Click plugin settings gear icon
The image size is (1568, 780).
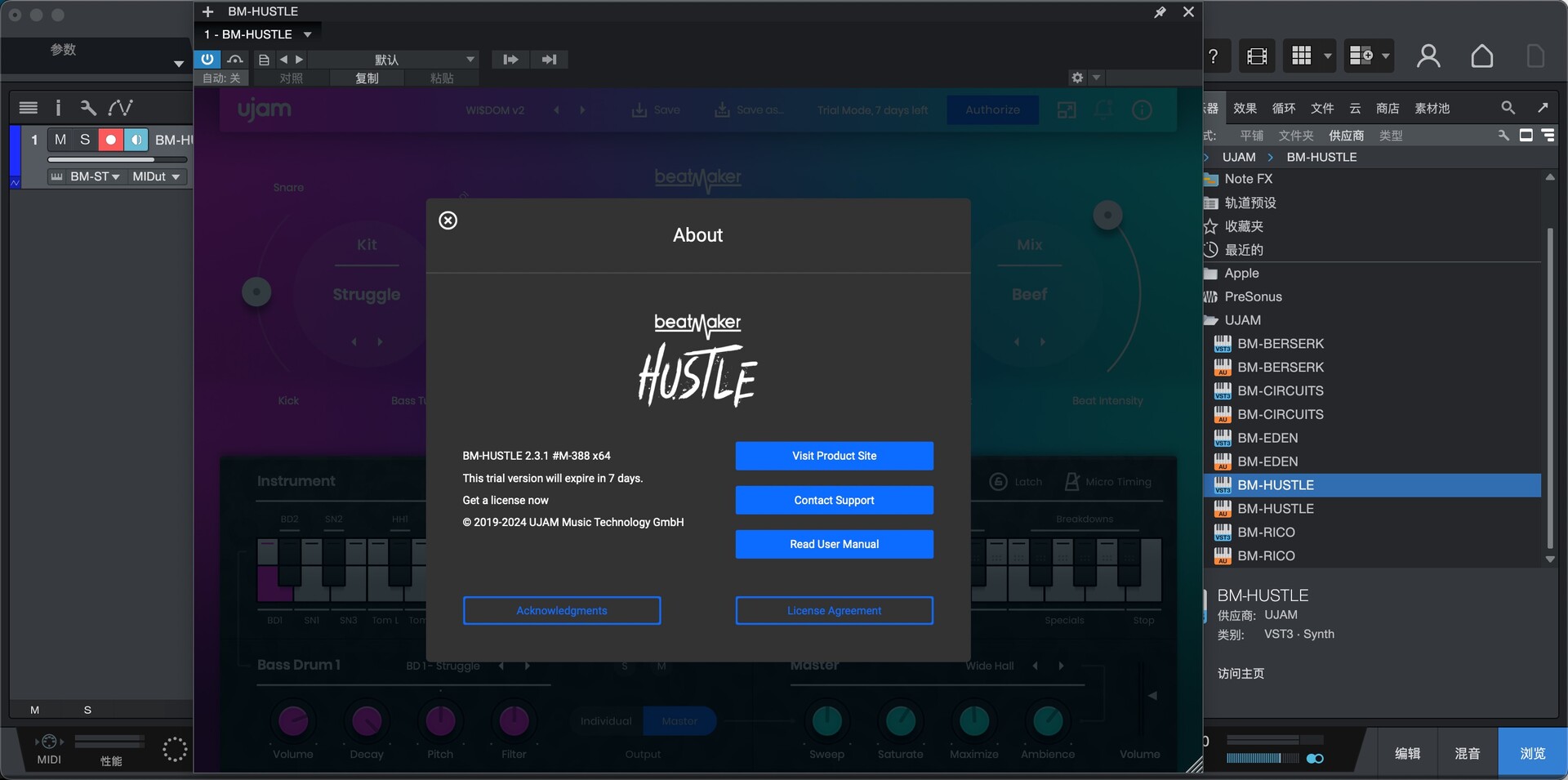[1077, 78]
